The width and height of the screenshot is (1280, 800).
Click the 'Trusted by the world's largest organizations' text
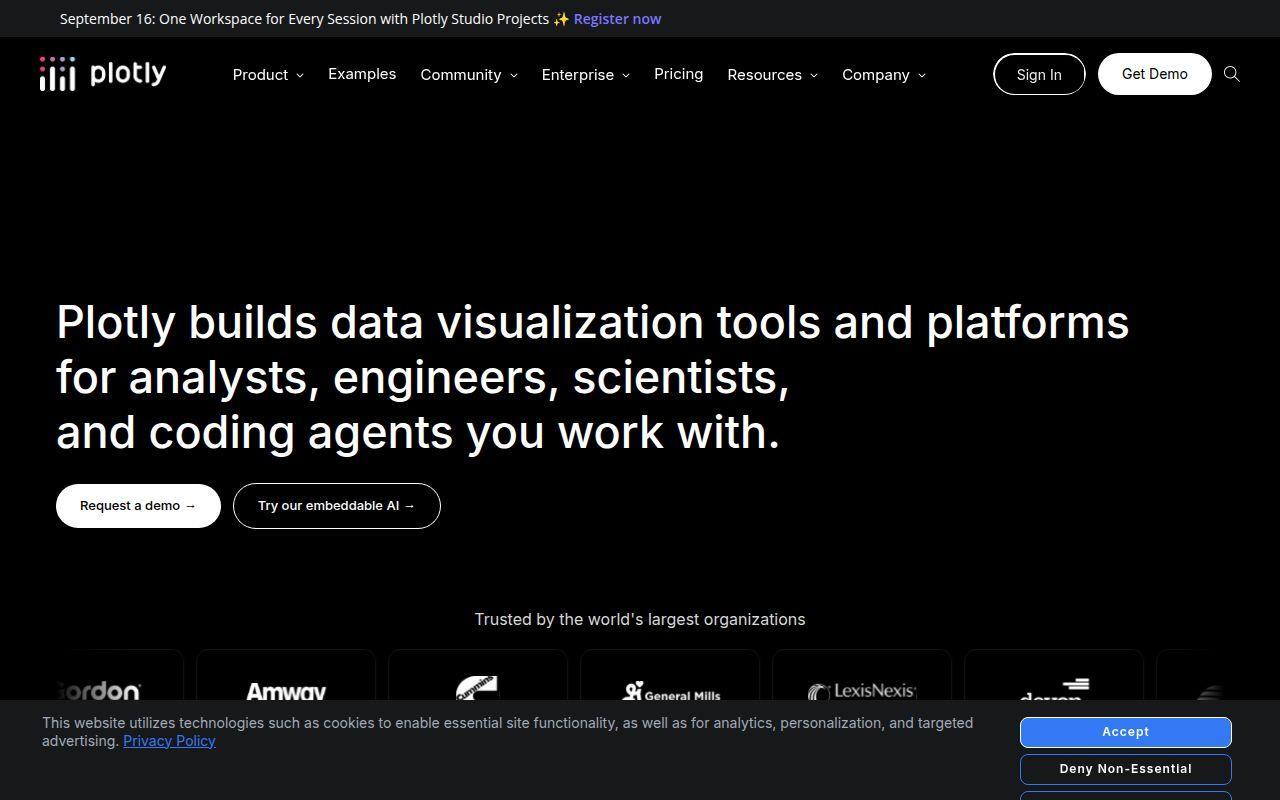click(640, 620)
